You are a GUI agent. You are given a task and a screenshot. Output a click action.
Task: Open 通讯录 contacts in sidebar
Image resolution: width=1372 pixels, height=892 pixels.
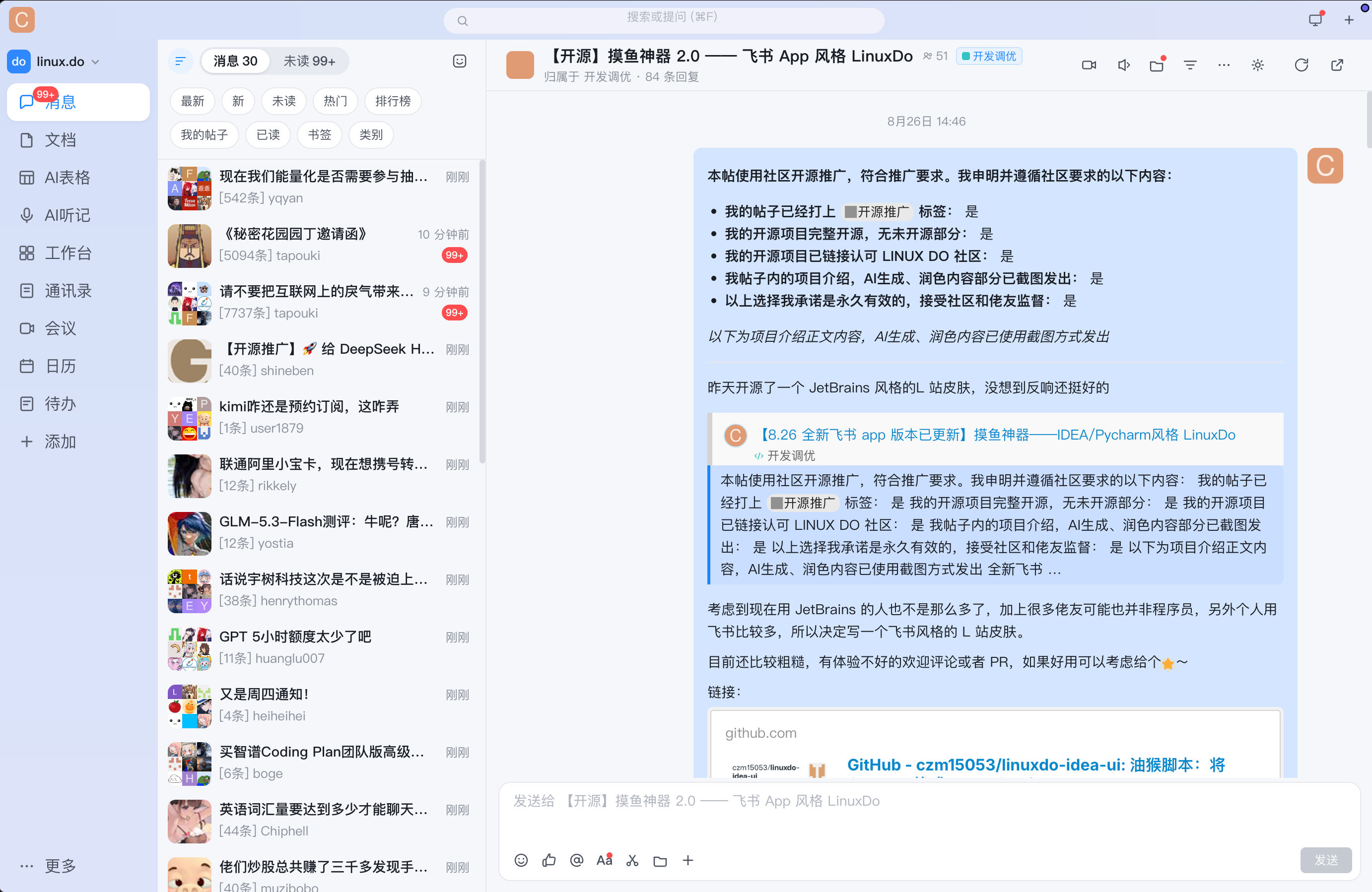pyautogui.click(x=78, y=291)
